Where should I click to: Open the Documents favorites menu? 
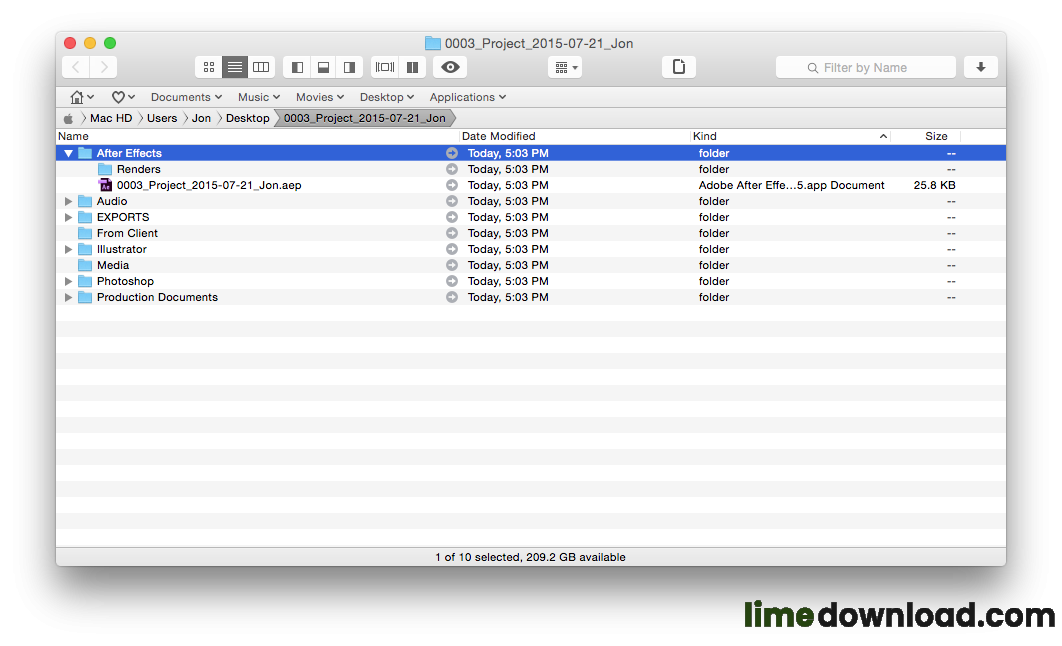coord(186,97)
